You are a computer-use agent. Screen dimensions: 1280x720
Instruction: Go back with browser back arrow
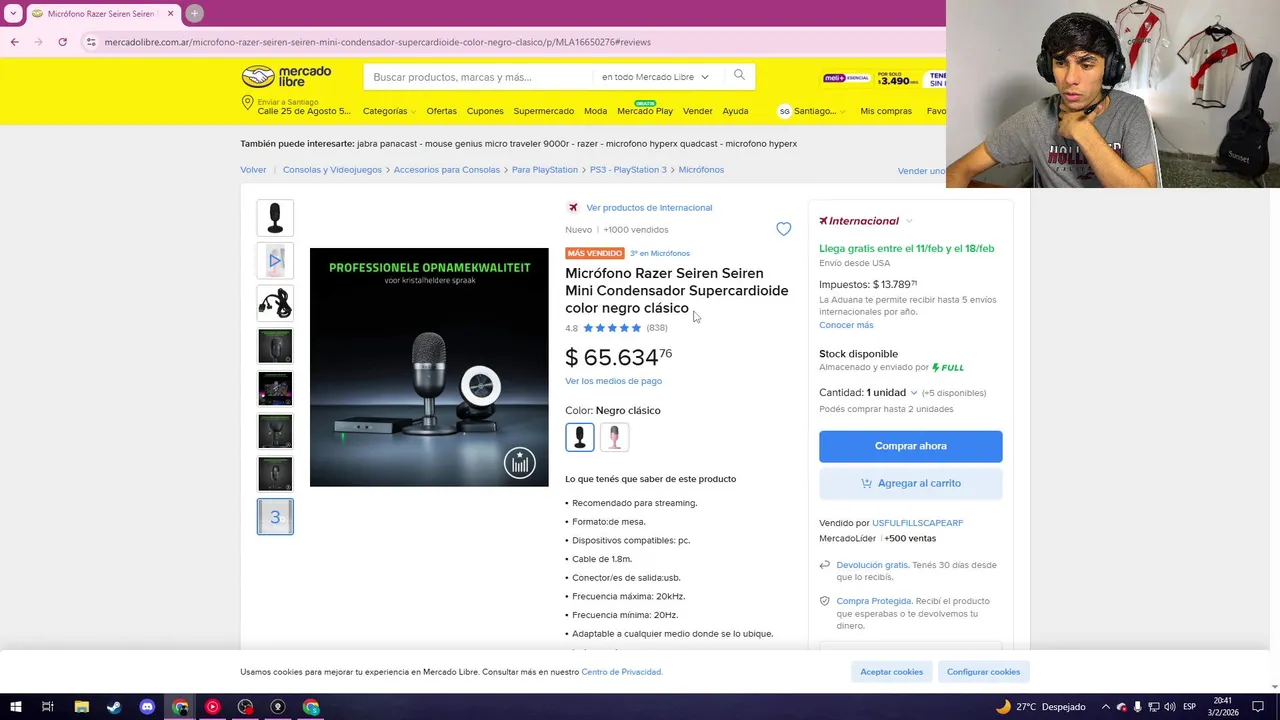(14, 42)
